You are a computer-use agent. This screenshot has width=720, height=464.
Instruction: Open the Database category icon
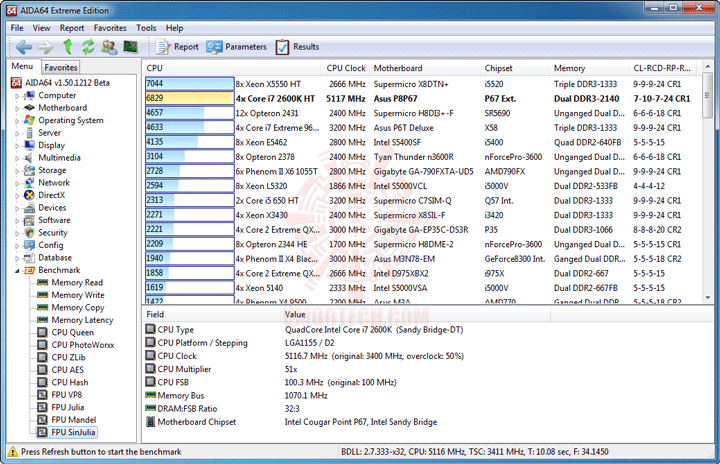pos(29,258)
